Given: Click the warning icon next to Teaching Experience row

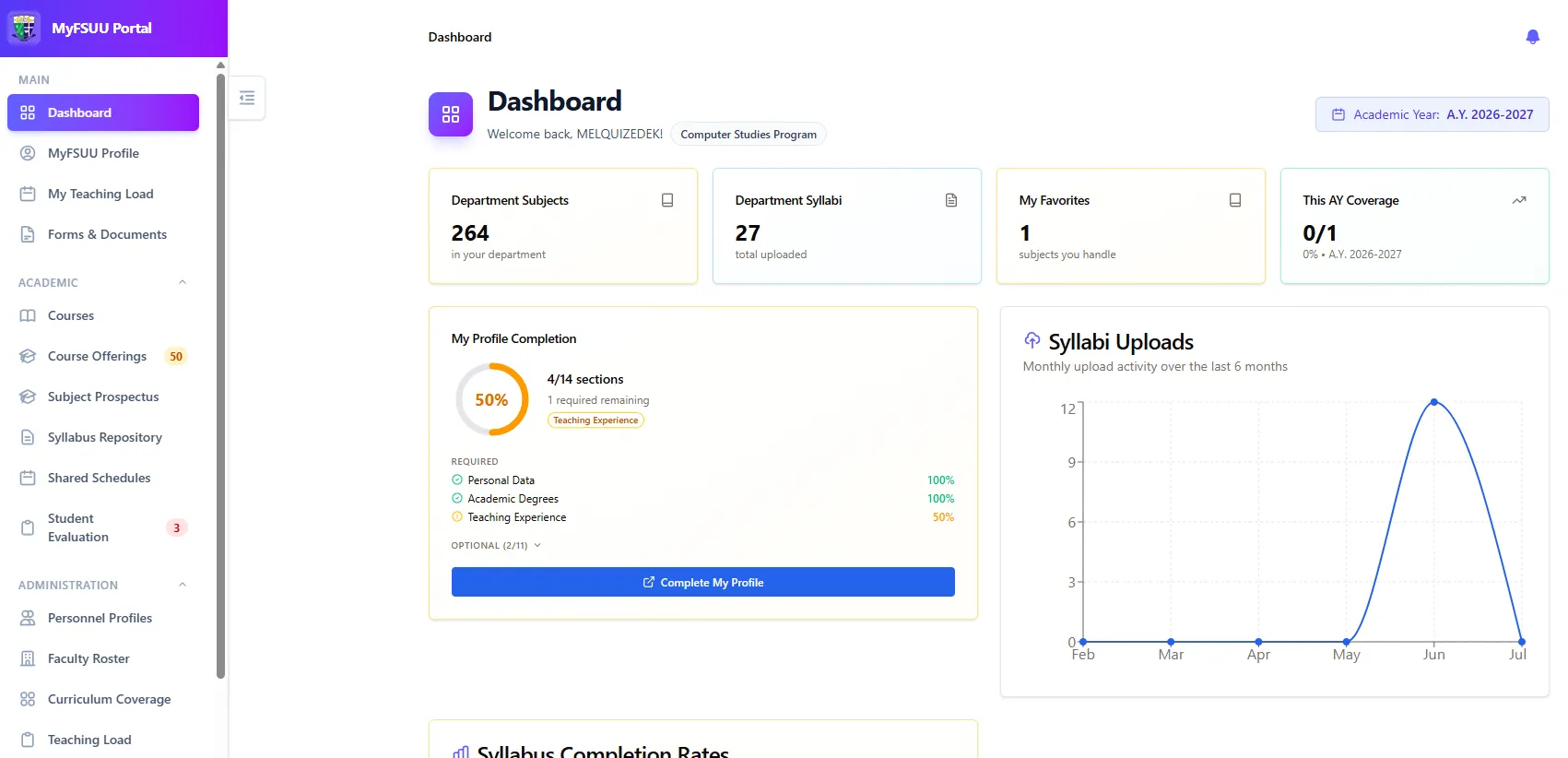Looking at the screenshot, I should pos(457,516).
